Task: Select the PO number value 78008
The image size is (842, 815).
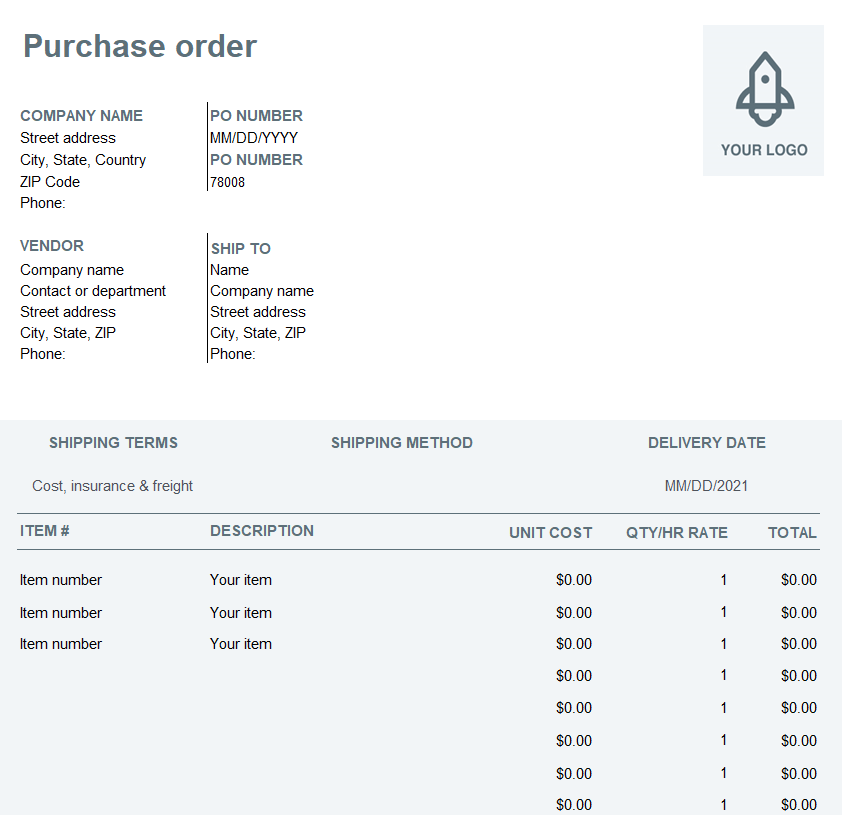Action: point(227,182)
